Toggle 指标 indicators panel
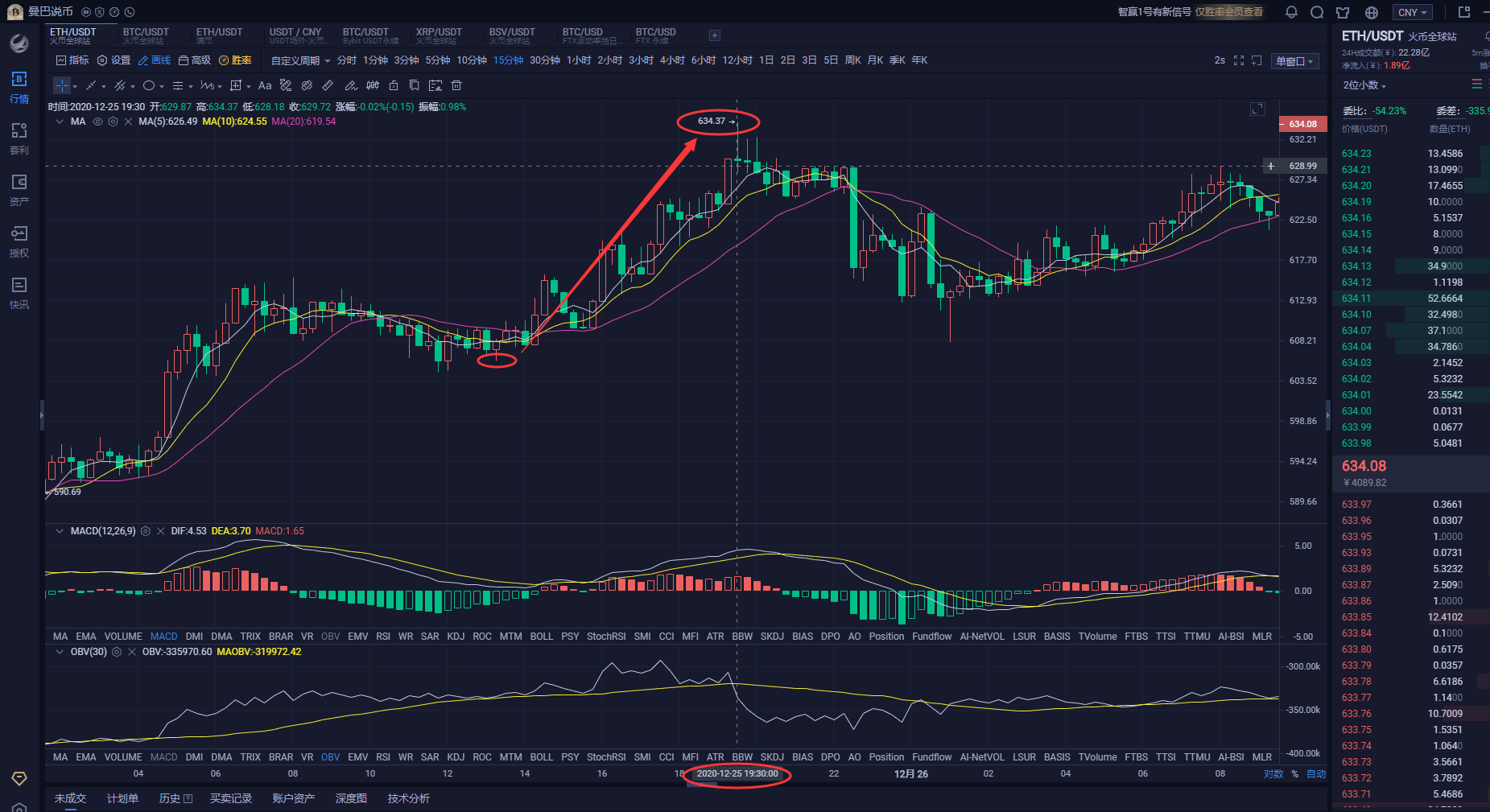Screen dimensions: 1490x812 [72, 60]
